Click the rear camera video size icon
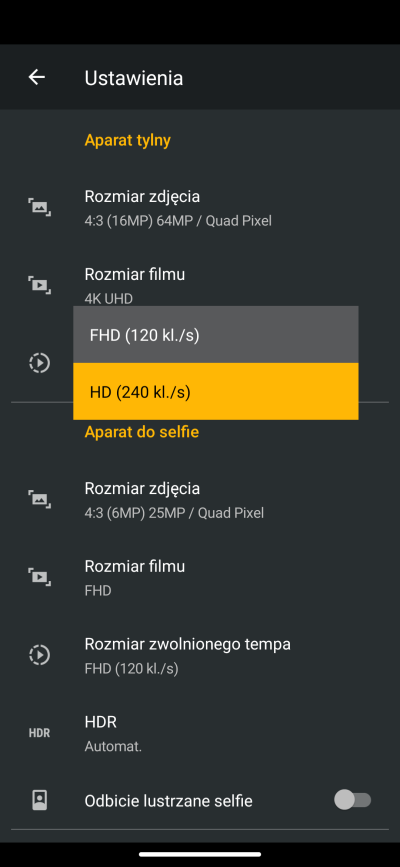400x867 pixels. [x=39, y=285]
